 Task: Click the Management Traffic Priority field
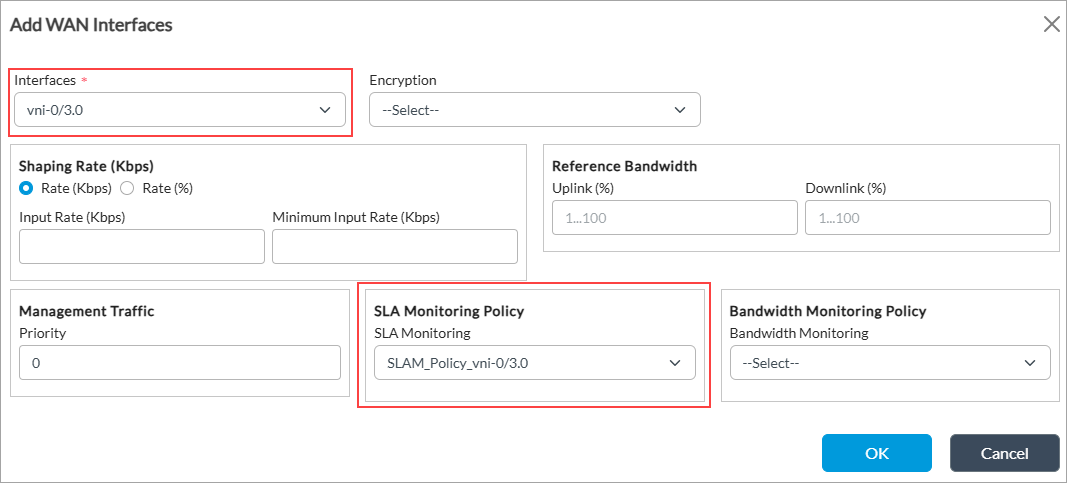[x=180, y=363]
